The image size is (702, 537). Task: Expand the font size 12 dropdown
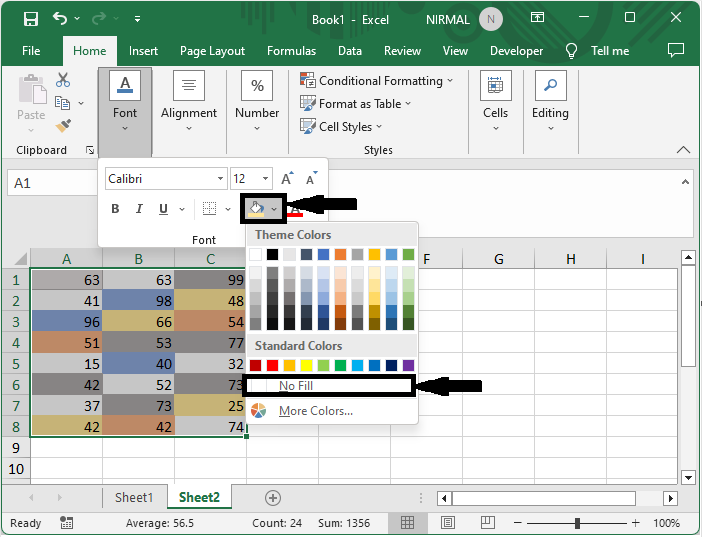[x=265, y=179]
